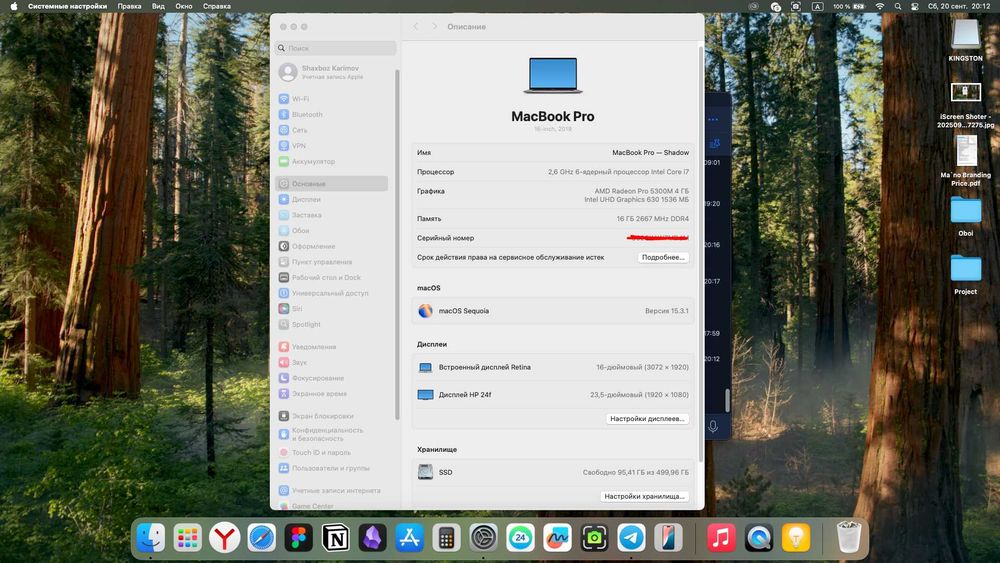Open Figma from the Dock
This screenshot has width=1000, height=563.
tap(298, 538)
